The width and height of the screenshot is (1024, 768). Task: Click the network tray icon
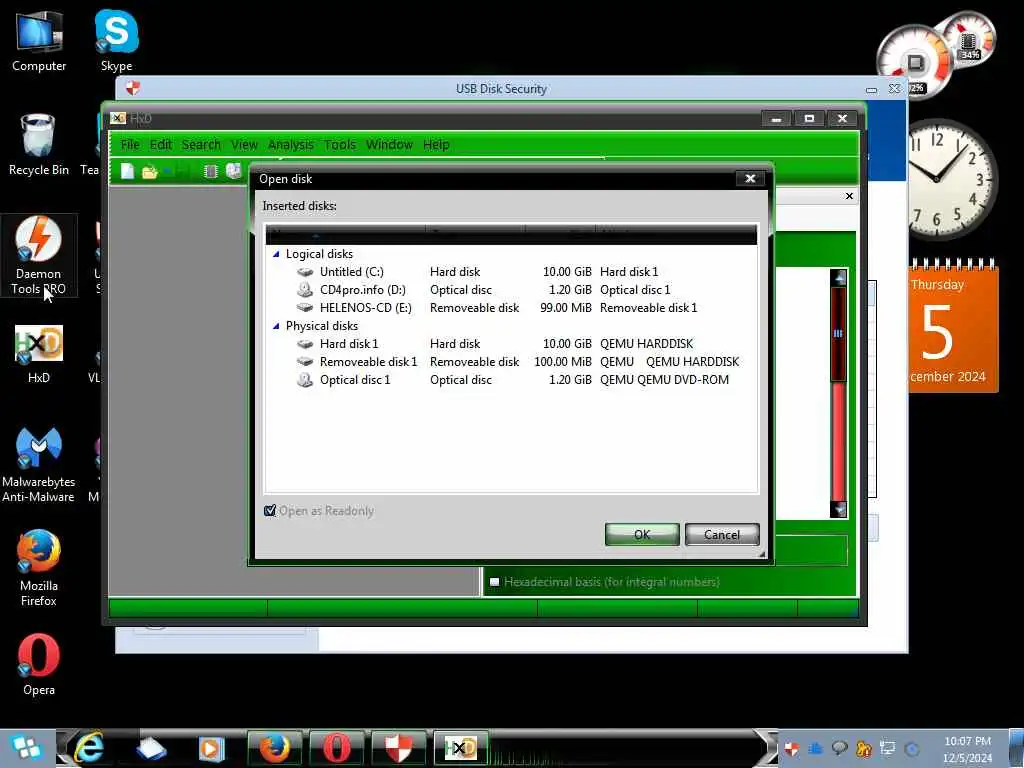pyautogui.click(x=888, y=748)
